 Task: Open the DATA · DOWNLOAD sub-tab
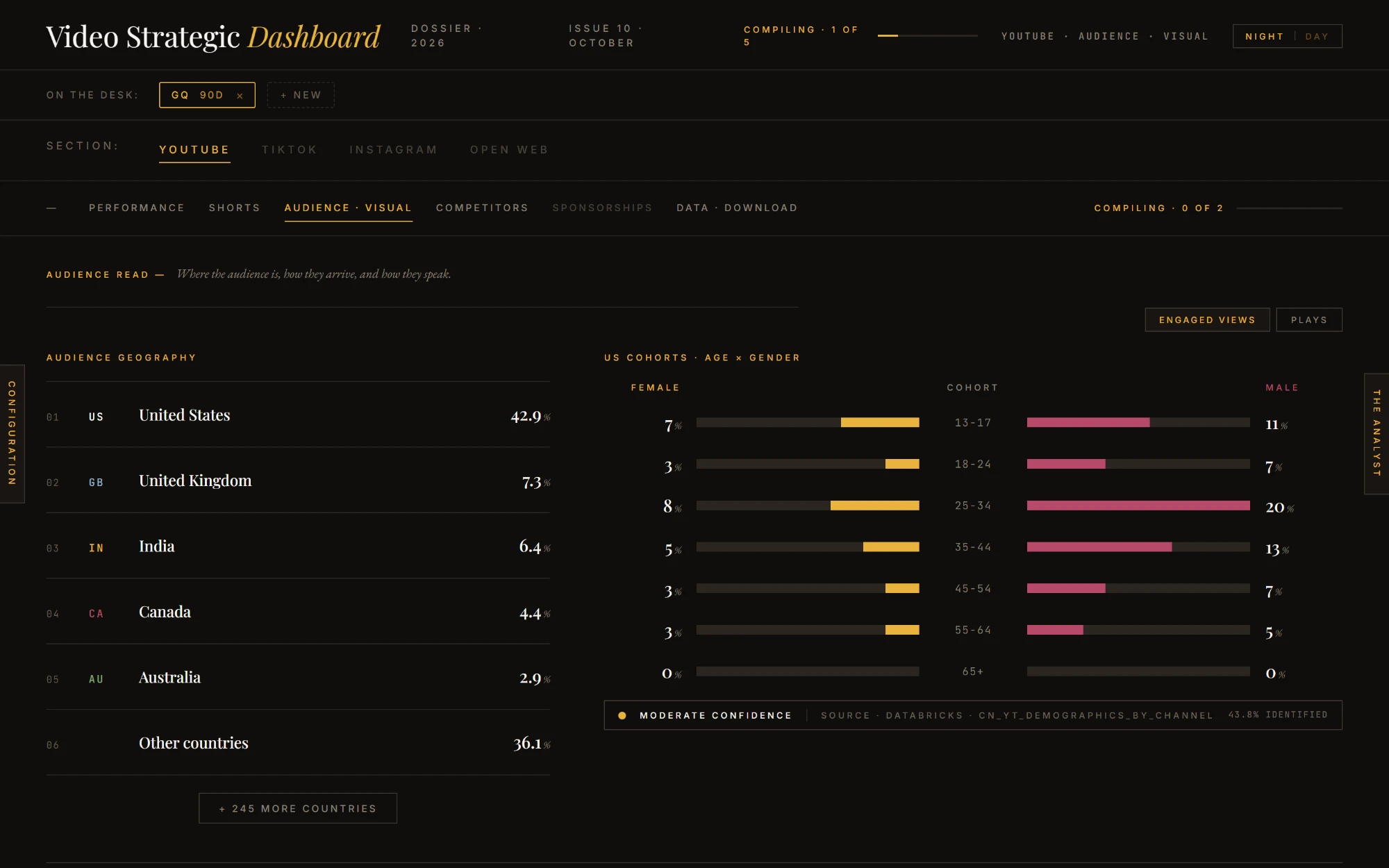(x=737, y=208)
